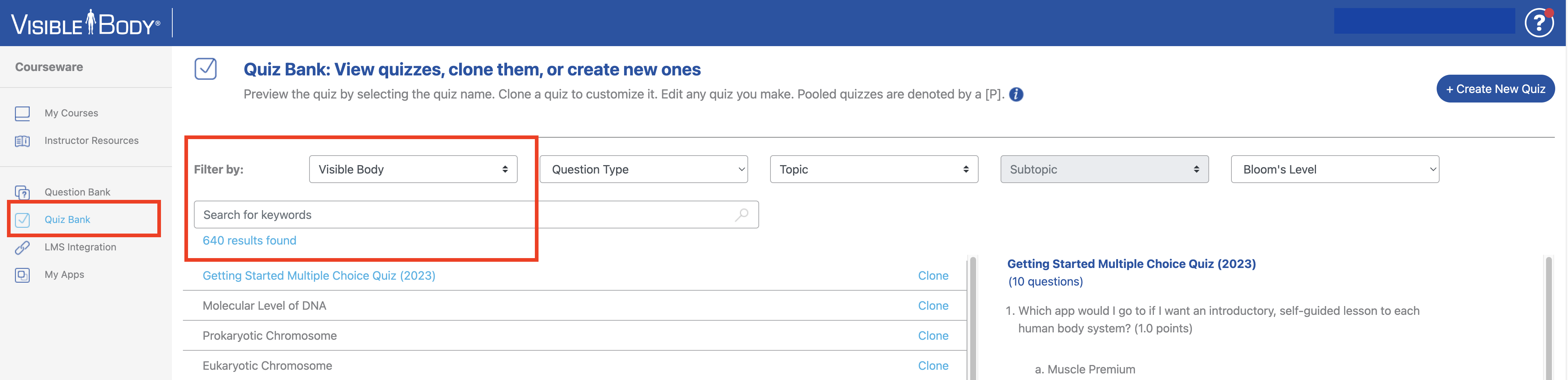The height and width of the screenshot is (380, 1568).
Task: Click the Courseware heading
Action: point(49,67)
